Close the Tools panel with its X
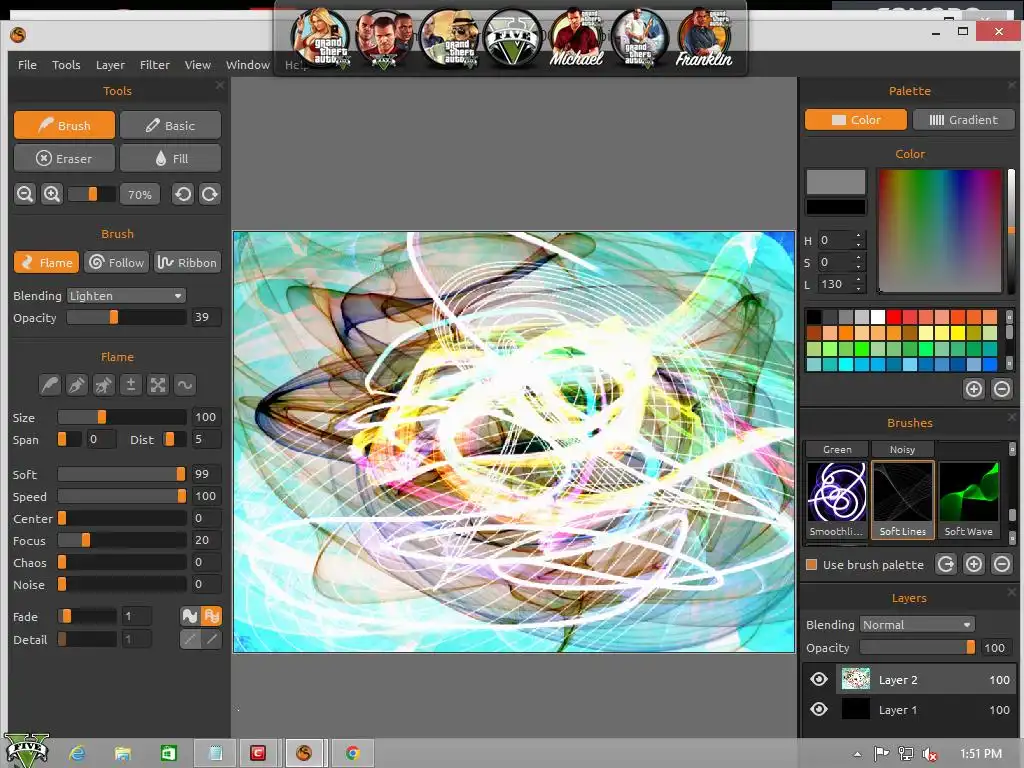Screen dimensions: 1024x768 click(x=220, y=86)
